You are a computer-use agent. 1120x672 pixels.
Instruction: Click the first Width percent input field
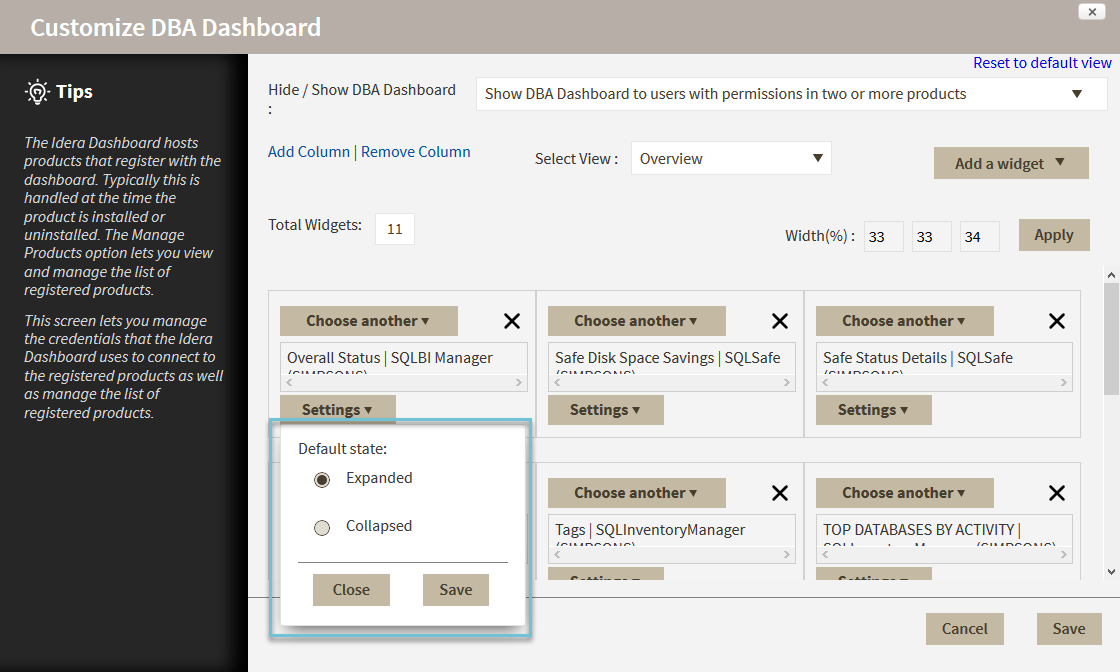pos(884,237)
